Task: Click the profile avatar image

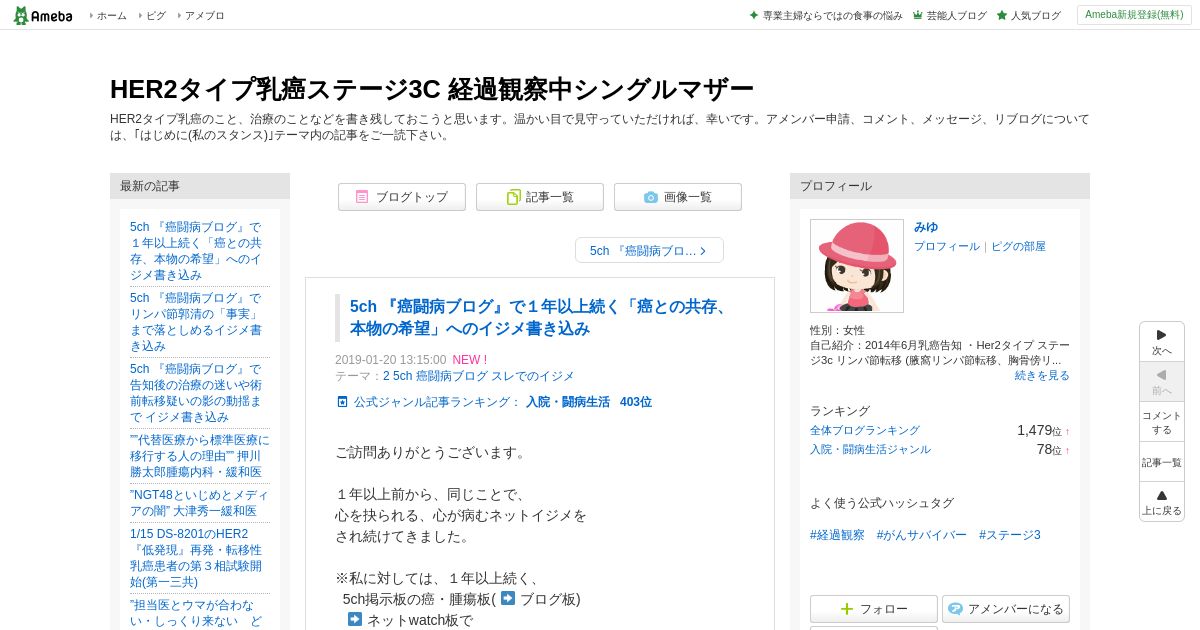Action: coord(857,266)
